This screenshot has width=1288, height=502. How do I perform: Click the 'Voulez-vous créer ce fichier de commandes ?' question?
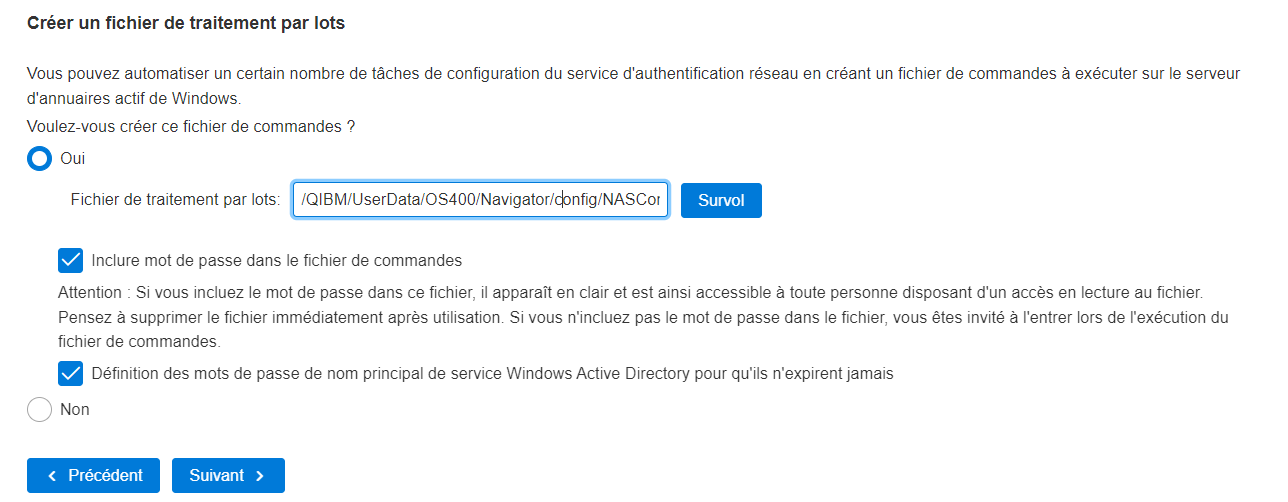(191, 127)
